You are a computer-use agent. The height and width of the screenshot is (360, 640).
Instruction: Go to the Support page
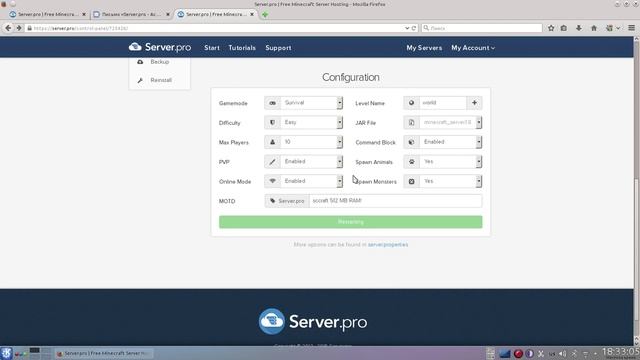point(278,48)
